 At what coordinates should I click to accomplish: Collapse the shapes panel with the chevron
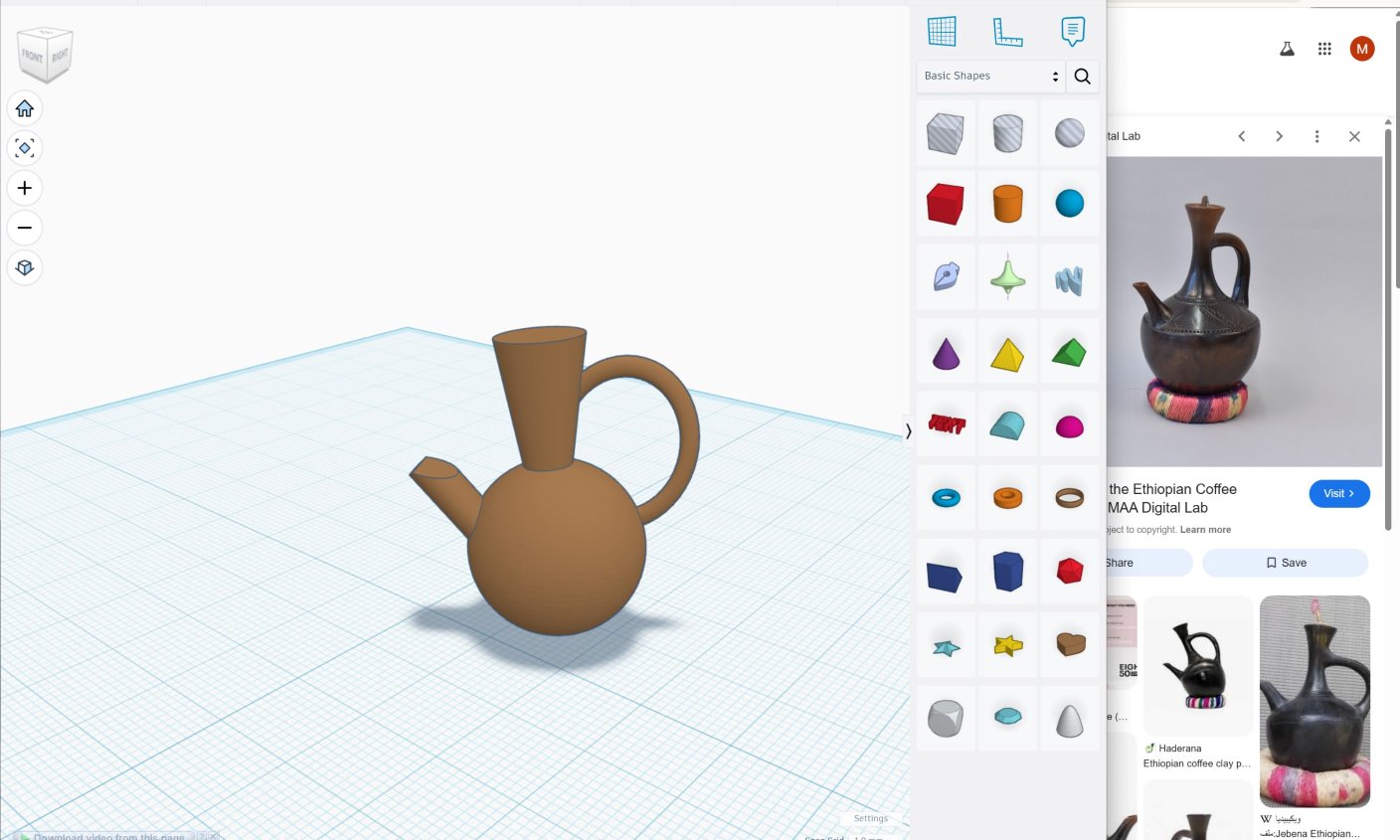pos(908,430)
